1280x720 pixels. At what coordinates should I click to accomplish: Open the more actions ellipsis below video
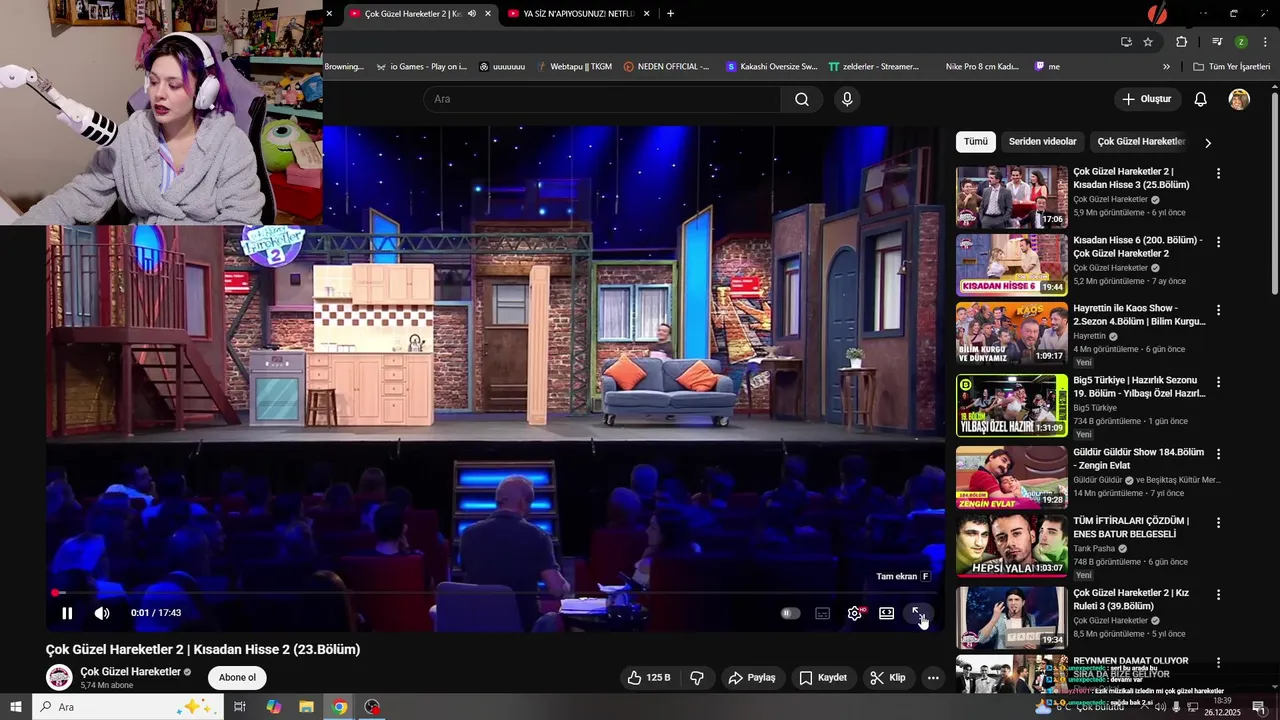933,678
